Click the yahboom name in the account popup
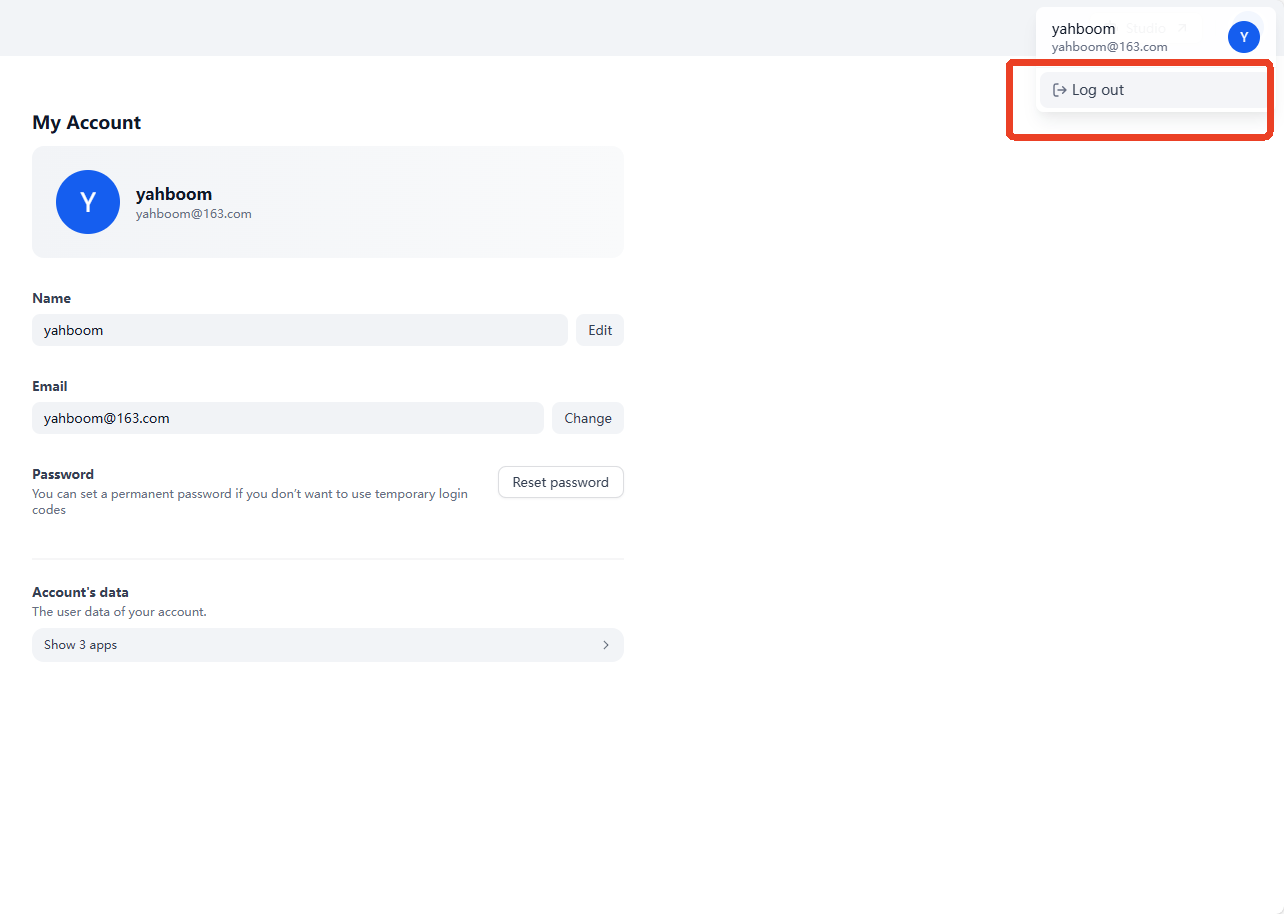 [1083, 29]
